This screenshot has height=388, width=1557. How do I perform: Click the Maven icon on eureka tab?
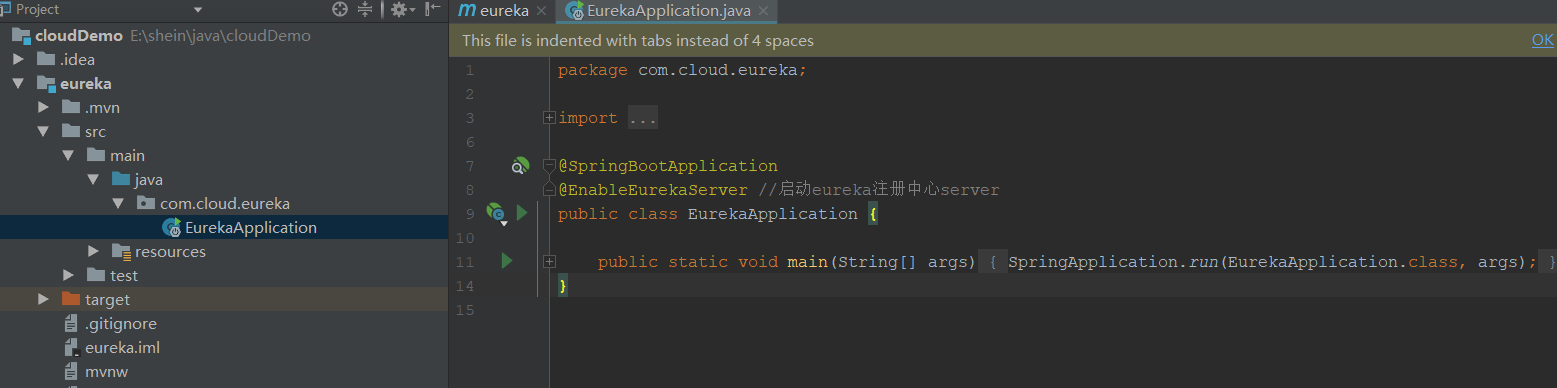[x=466, y=10]
